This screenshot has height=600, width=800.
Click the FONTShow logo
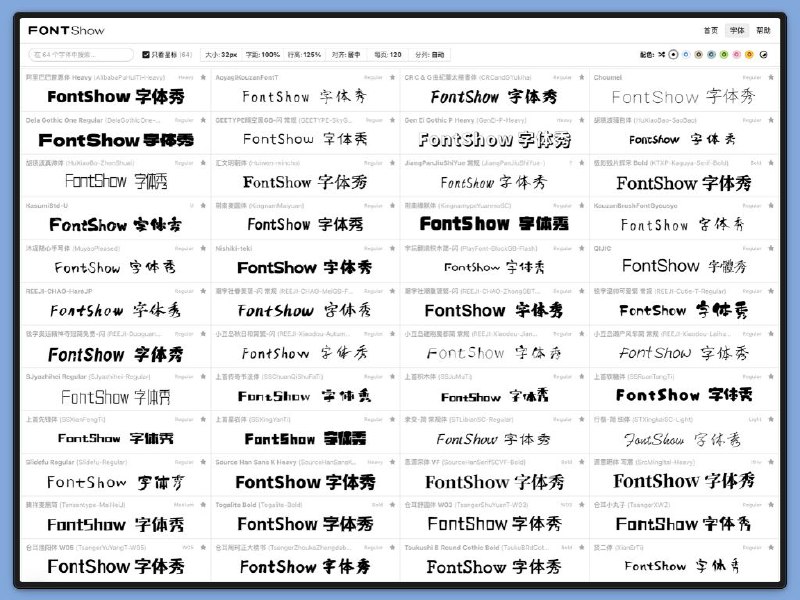[x=66, y=31]
